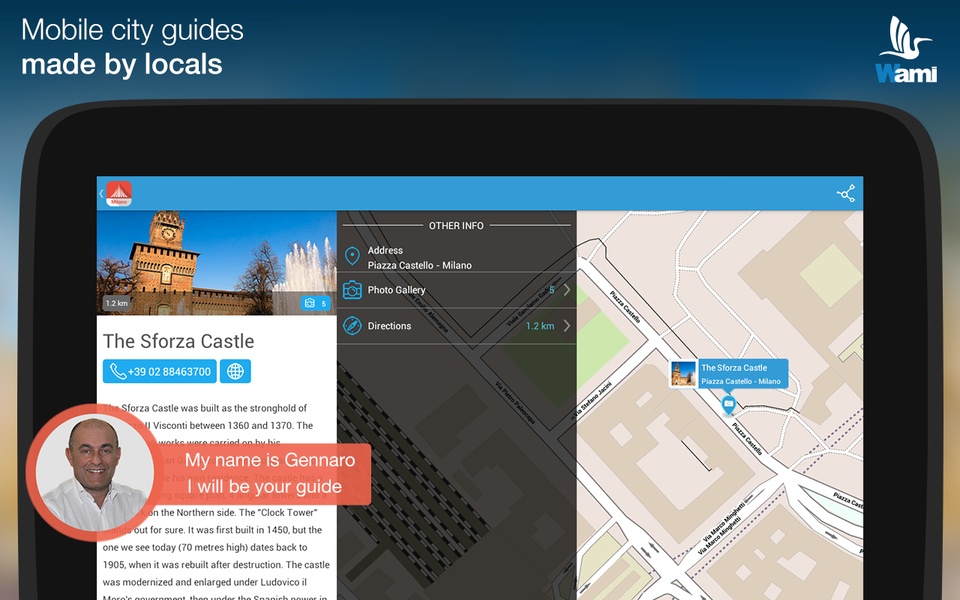960x600 pixels.
Task: Open the Photo Gallery row
Action: 457,290
